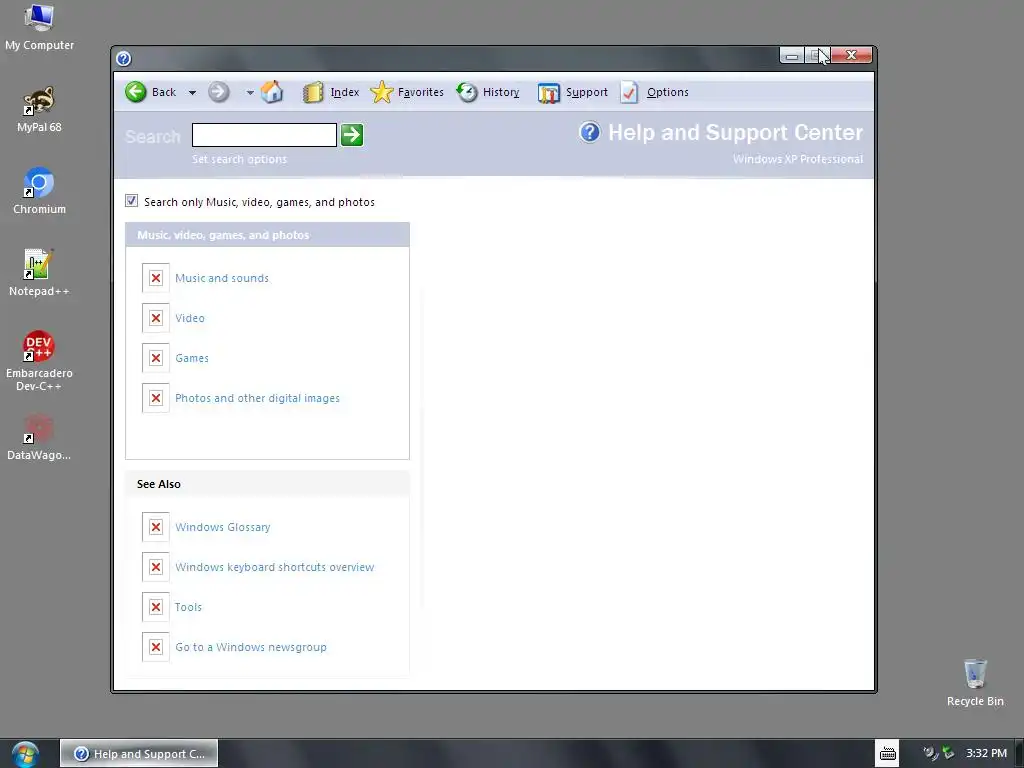The height and width of the screenshot is (768, 1024).
Task: Open the Options checklist icon
Action: click(x=630, y=92)
